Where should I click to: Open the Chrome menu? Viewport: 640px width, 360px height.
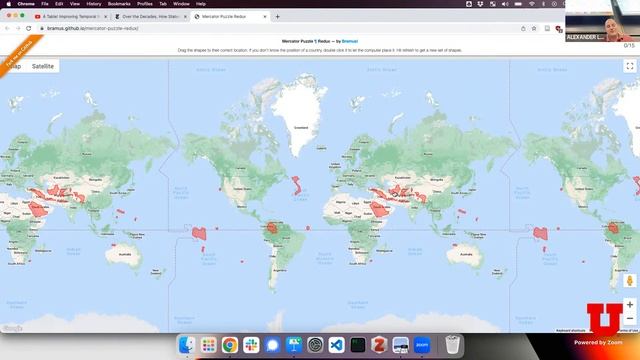tap(26, 4)
